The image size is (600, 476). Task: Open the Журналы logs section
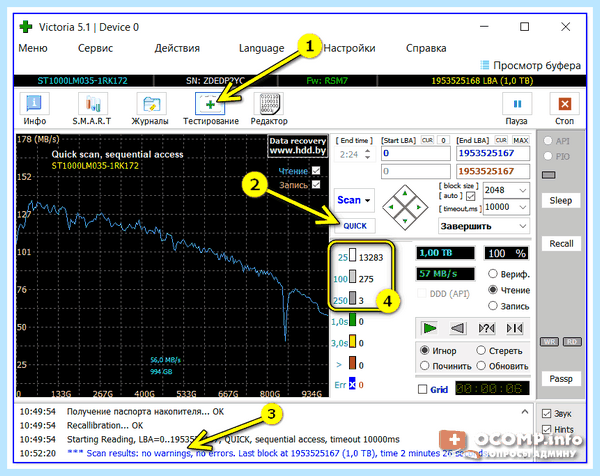click(150, 109)
